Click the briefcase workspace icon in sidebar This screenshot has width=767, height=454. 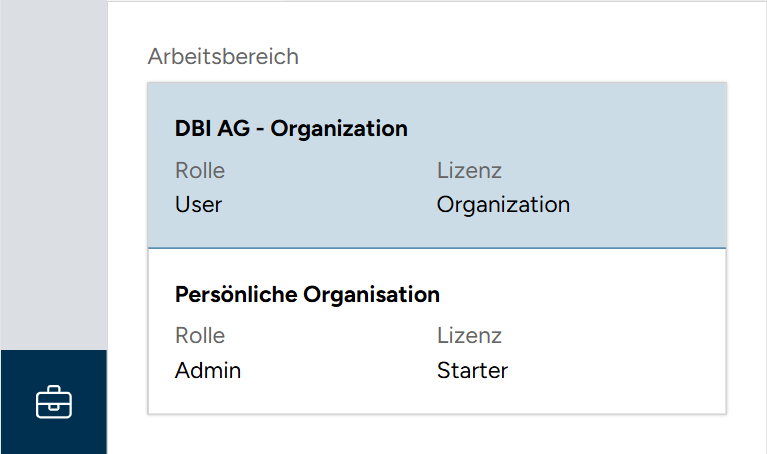pyautogui.click(x=54, y=402)
